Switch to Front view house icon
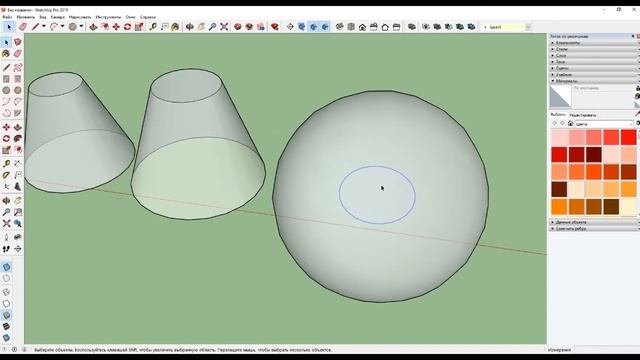The width and height of the screenshot is (640, 360). 362,27
